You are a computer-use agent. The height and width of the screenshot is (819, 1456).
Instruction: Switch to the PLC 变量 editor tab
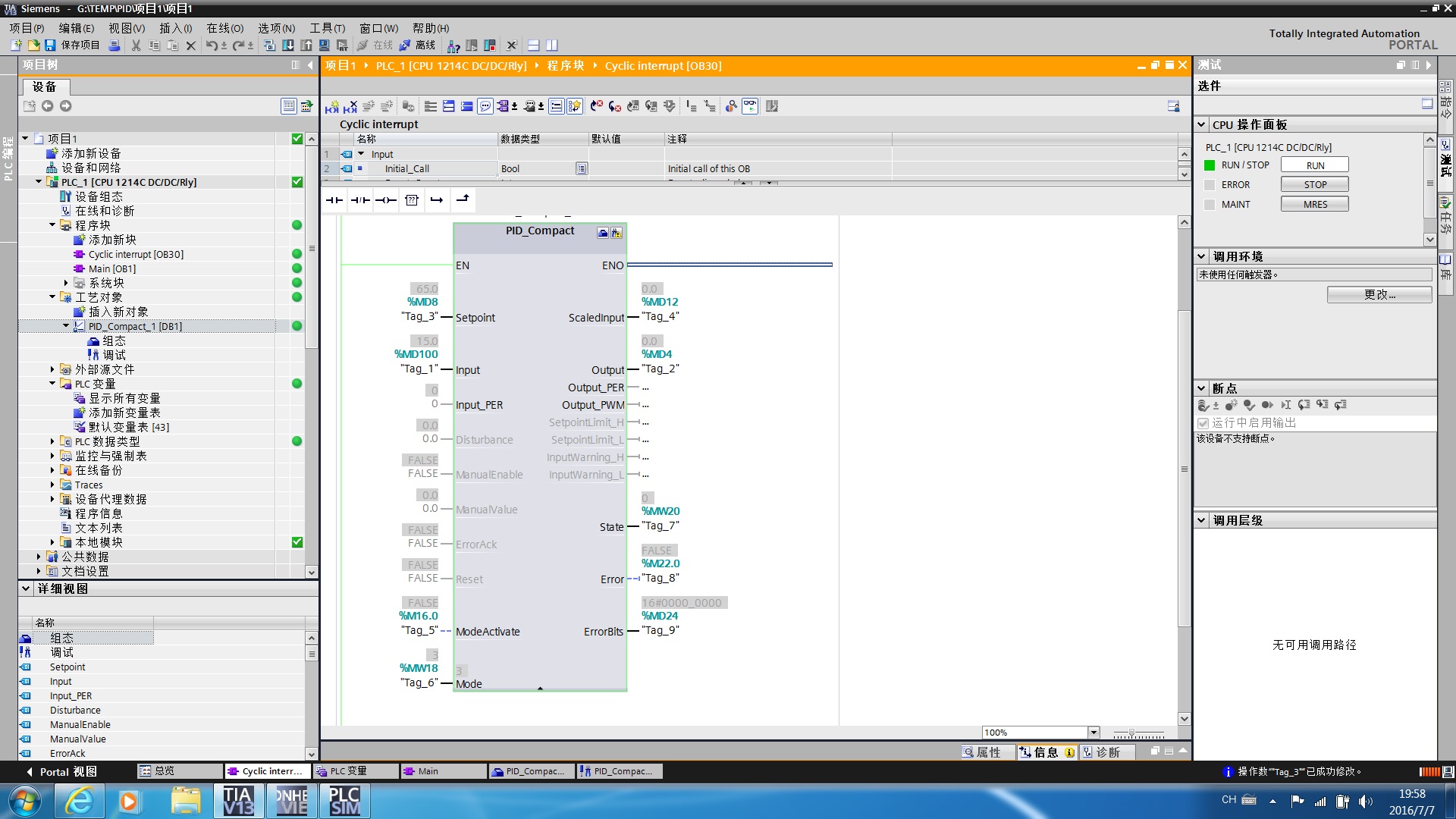point(349,771)
